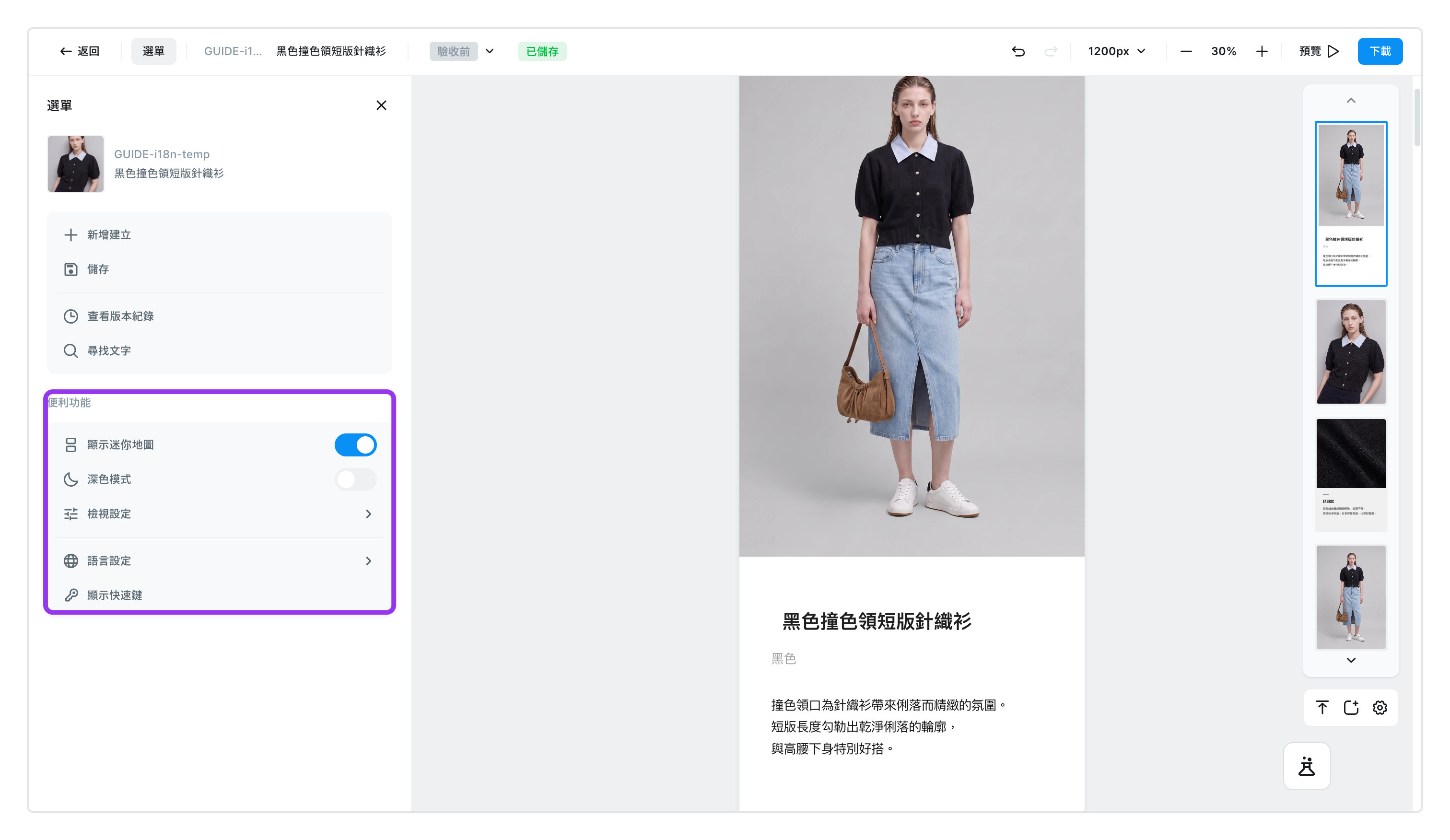The height and width of the screenshot is (840, 1450).
Task: Select 儲存 save menu item
Action: pos(219,269)
